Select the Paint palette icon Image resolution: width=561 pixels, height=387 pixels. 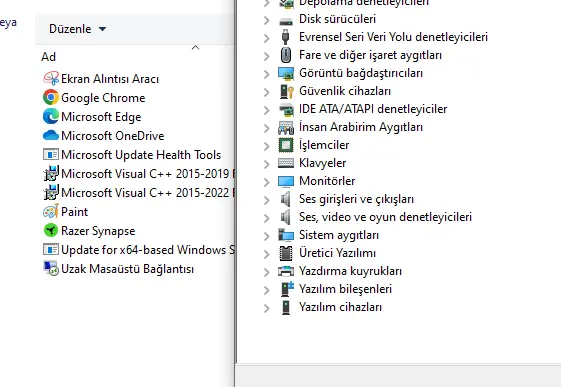[x=51, y=211]
